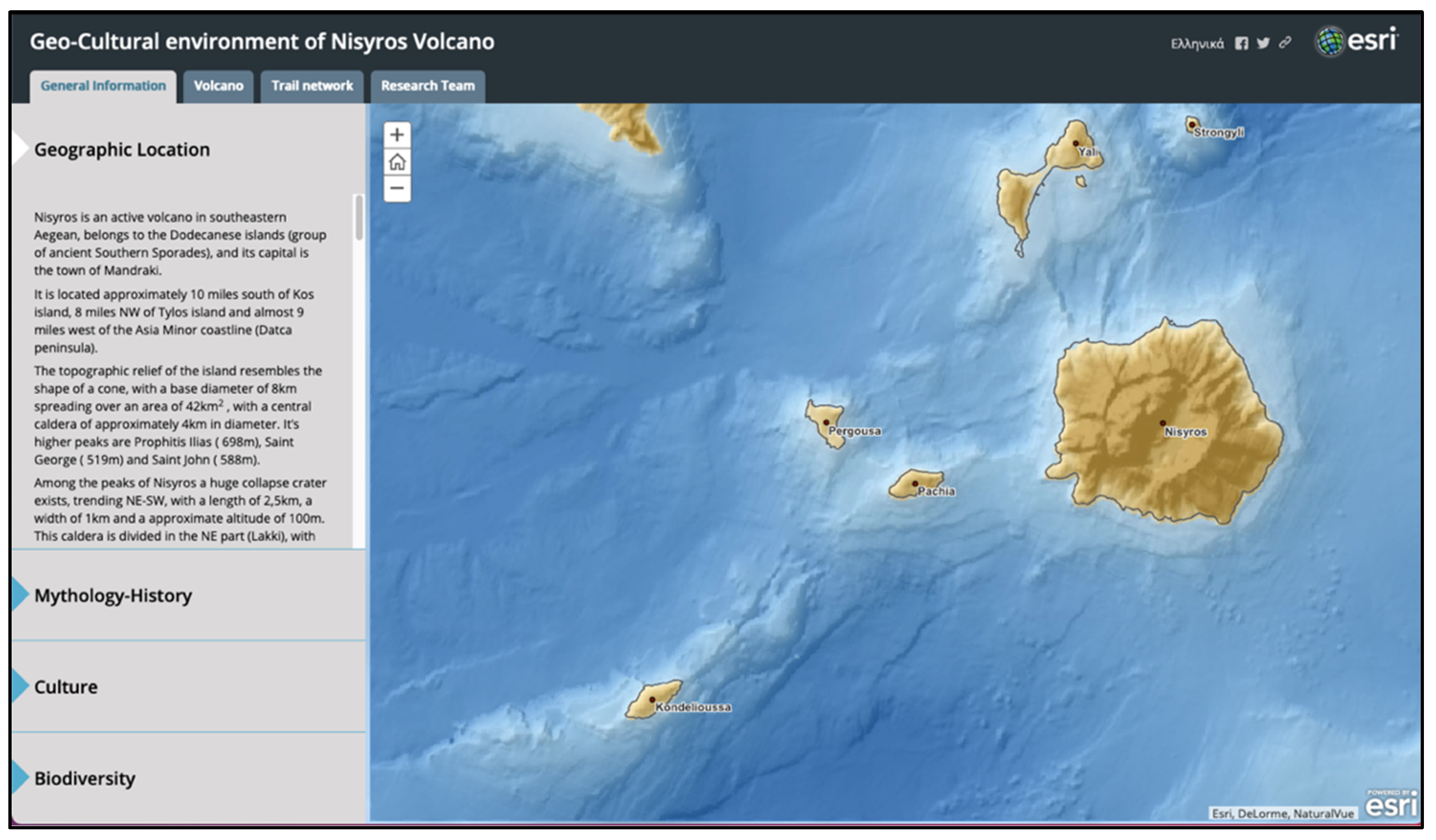This screenshot has width=1436, height=840.
Task: Expand the Biodiversity section
Action: (85, 778)
